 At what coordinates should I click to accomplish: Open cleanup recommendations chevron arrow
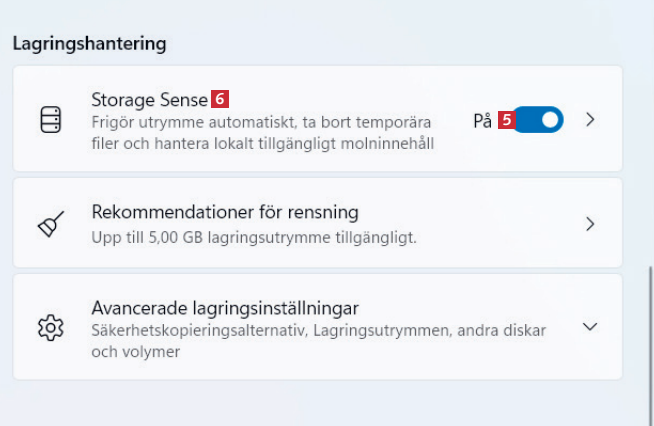590,224
